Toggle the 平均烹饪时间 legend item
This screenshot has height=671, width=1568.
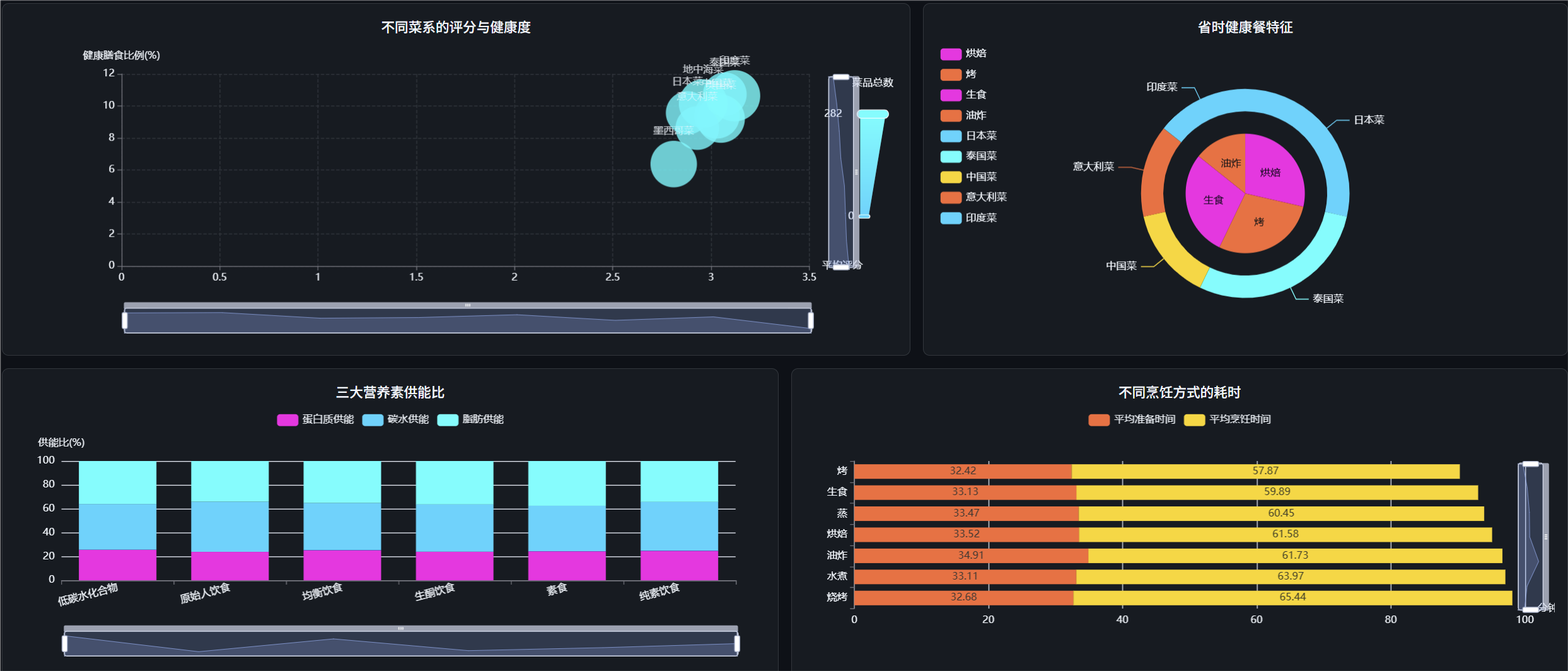(x=1228, y=419)
